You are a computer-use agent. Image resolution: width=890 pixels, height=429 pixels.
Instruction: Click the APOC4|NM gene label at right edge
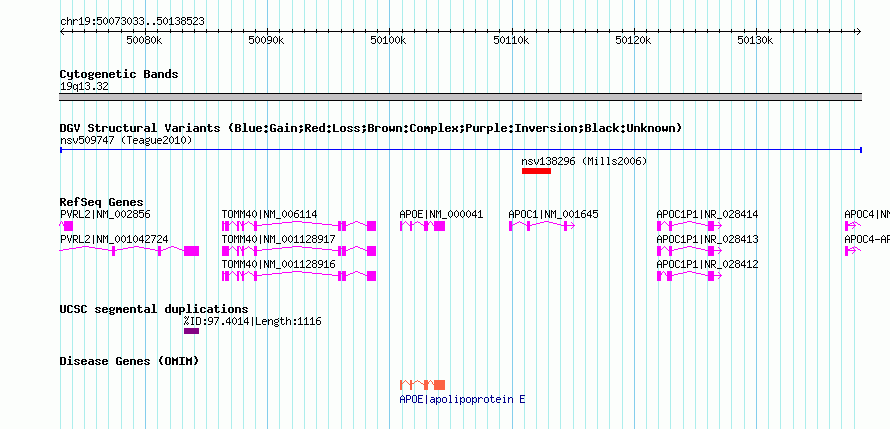pyautogui.click(x=867, y=214)
